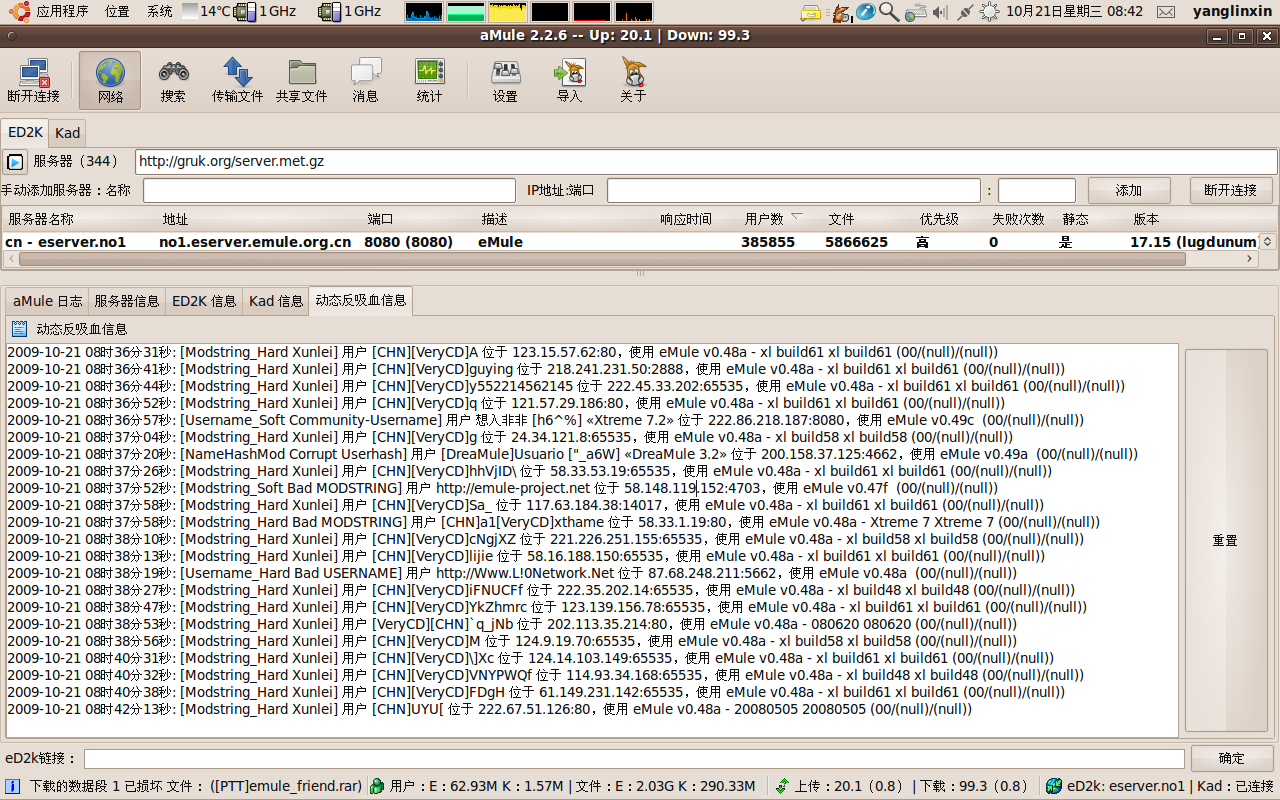The image size is (1280, 800).
Task: Click the 添加 button
Action: pos(1129,190)
